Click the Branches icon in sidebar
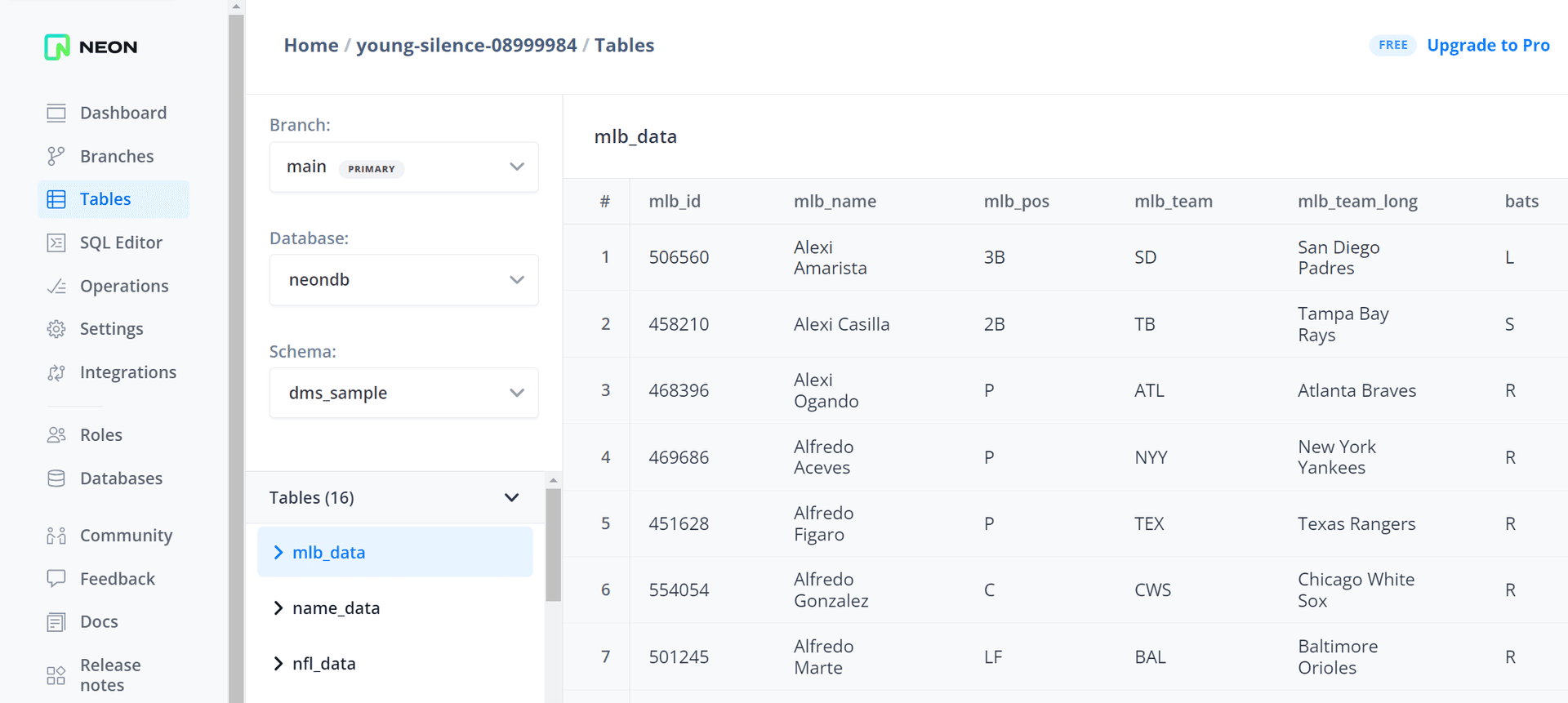1568x703 pixels. pos(56,156)
